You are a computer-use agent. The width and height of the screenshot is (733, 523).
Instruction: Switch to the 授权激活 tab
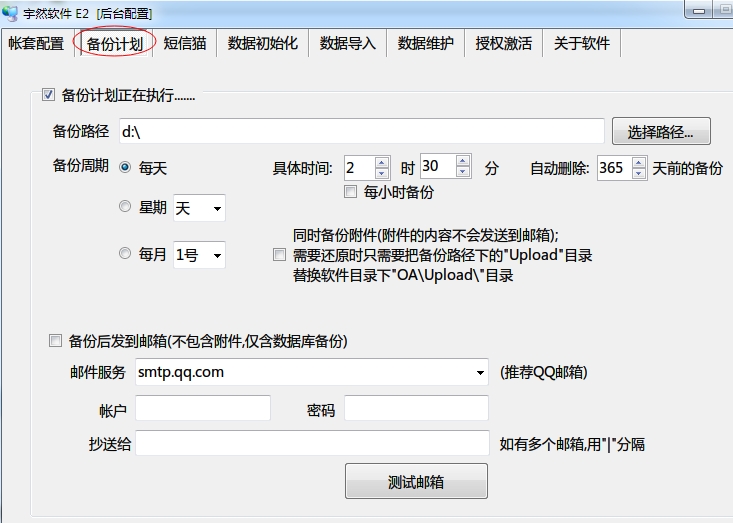(x=503, y=43)
